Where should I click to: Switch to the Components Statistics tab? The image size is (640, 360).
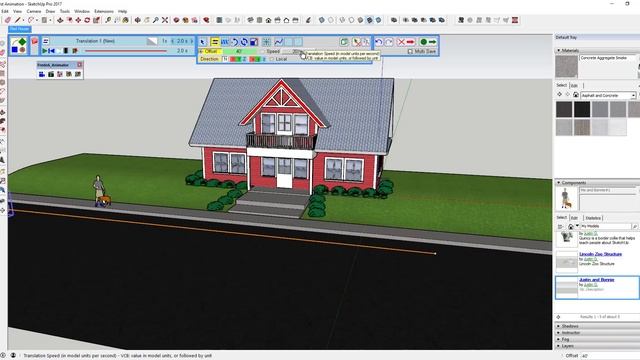click(593, 218)
